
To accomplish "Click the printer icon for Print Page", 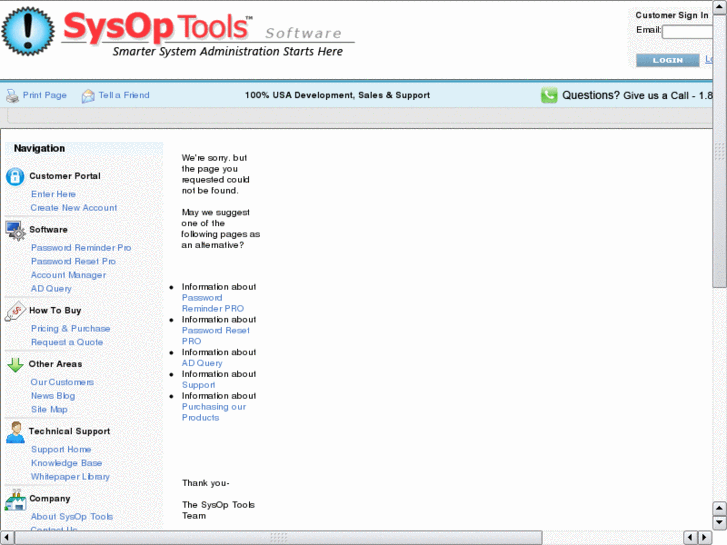I will pos(12,96).
